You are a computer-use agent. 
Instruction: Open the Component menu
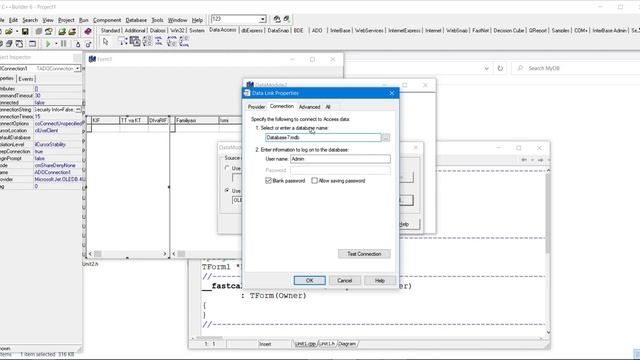click(x=107, y=20)
